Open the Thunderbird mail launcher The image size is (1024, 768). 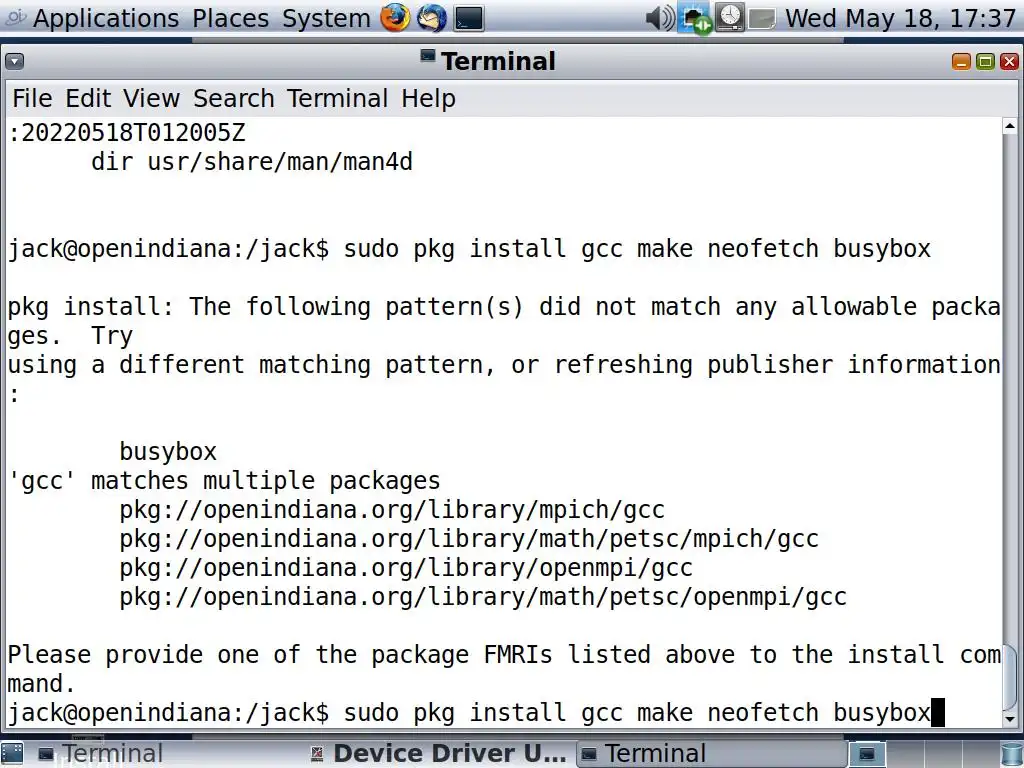pos(432,18)
